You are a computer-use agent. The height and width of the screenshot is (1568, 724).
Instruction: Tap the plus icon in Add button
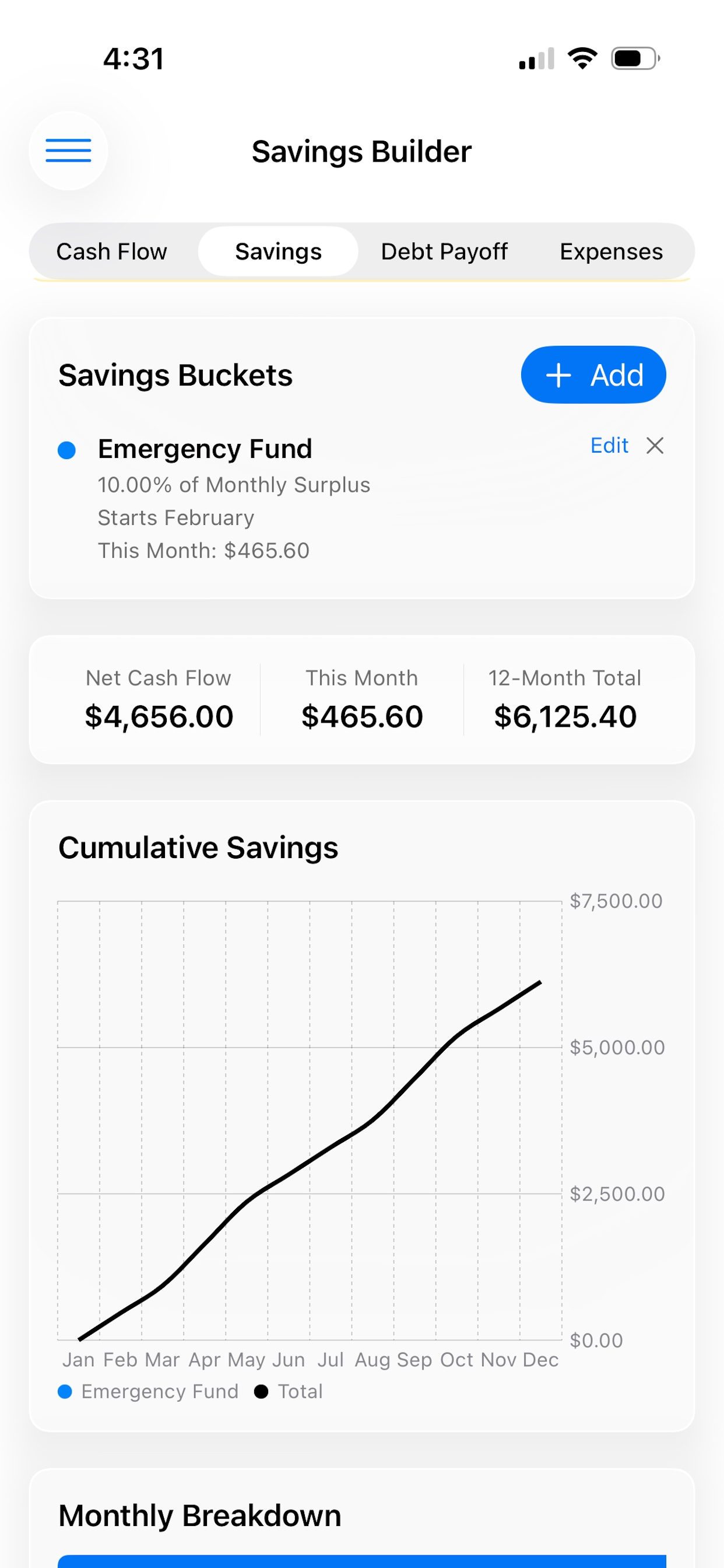click(x=558, y=375)
